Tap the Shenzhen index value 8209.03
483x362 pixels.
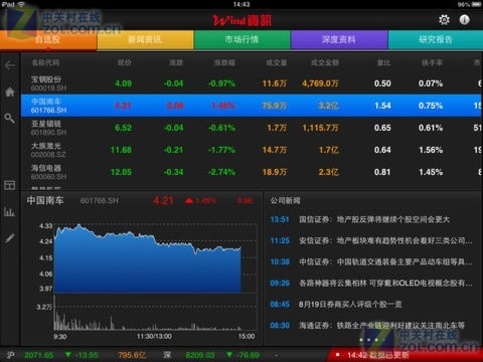pyautogui.click(x=200, y=355)
